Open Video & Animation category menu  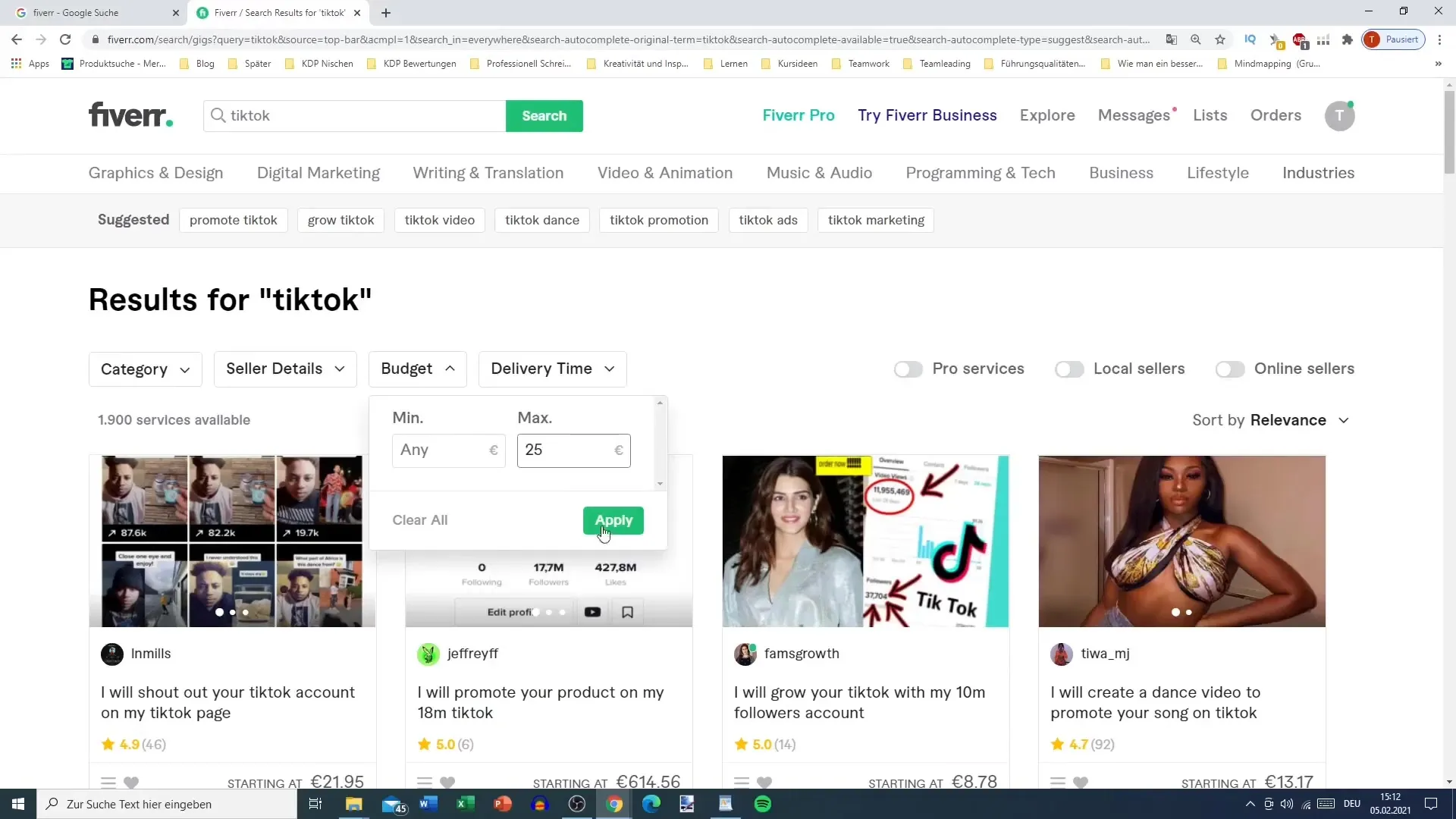pos(665,173)
